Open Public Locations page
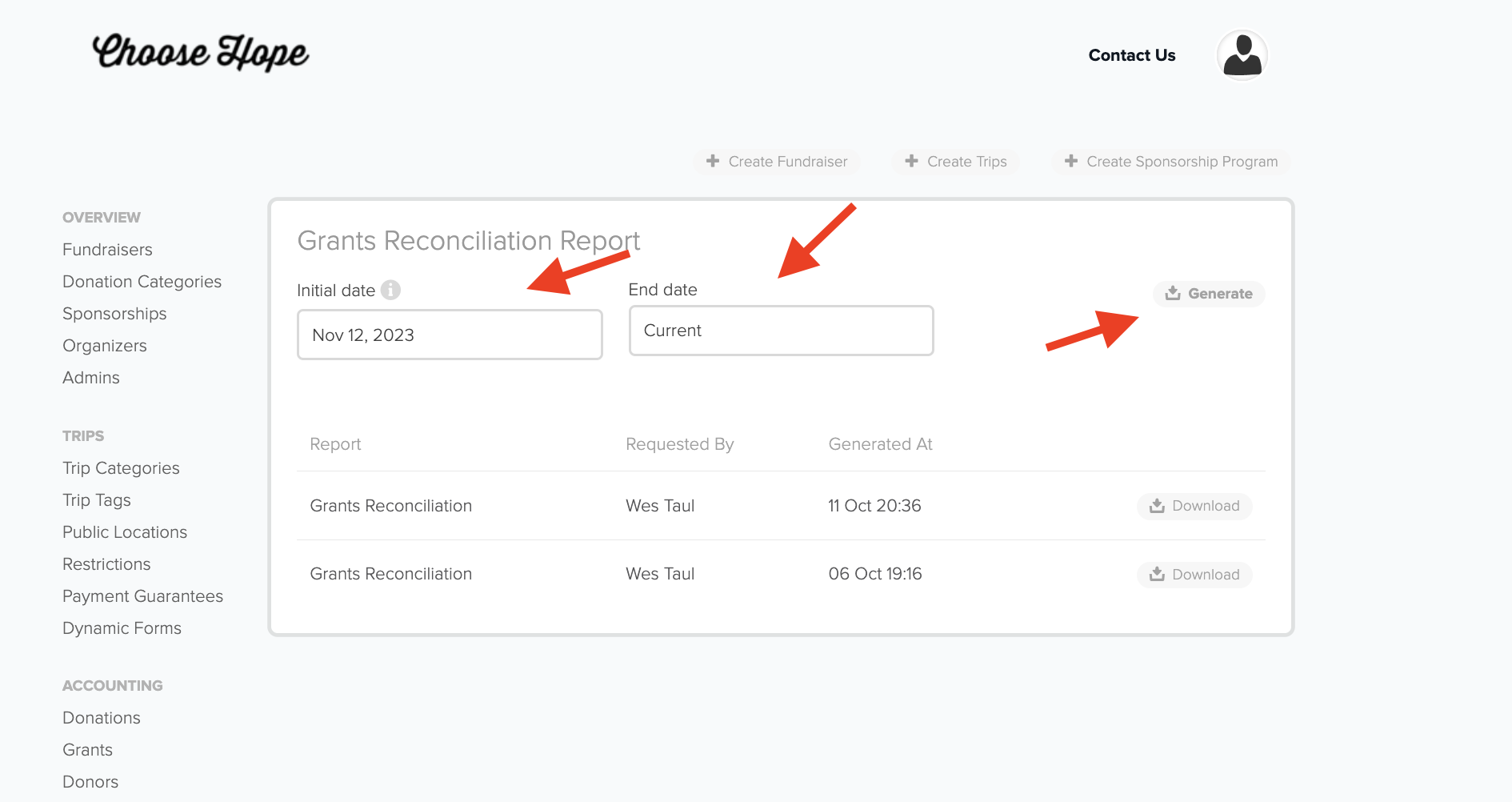1512x802 pixels. point(125,532)
